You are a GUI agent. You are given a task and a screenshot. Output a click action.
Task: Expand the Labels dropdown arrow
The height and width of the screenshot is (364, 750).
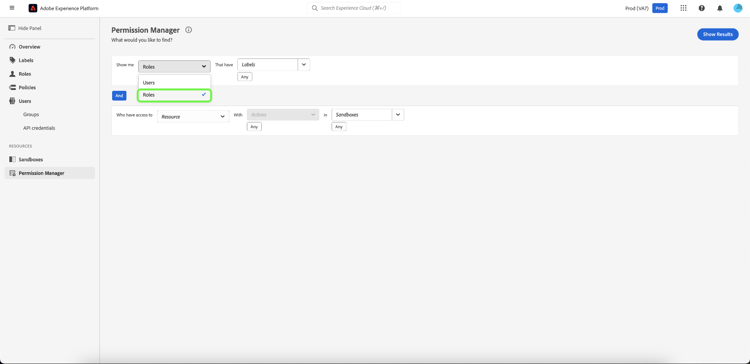click(x=304, y=65)
